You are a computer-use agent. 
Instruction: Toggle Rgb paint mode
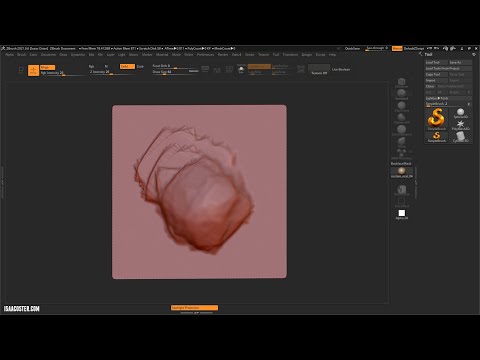pos(91,67)
